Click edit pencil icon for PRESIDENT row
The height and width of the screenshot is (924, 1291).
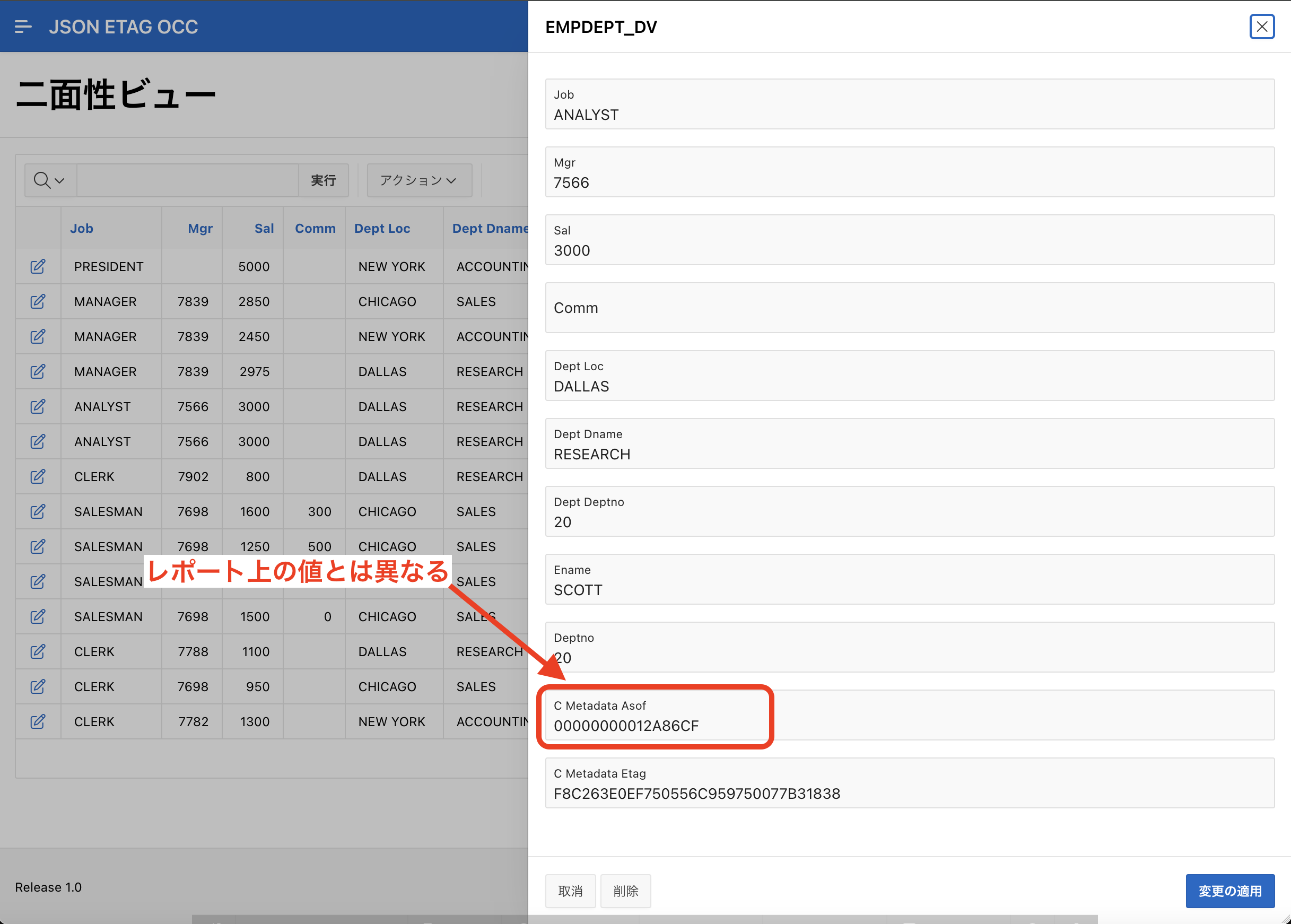pyautogui.click(x=38, y=267)
